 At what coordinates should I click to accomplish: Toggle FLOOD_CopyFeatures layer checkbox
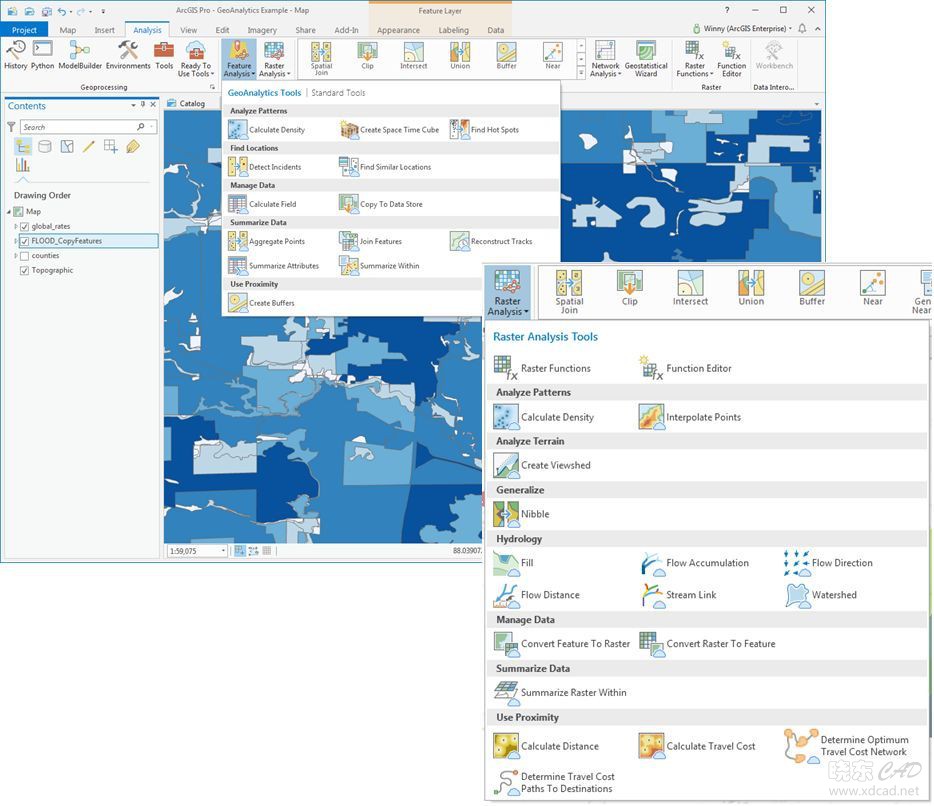(x=24, y=241)
